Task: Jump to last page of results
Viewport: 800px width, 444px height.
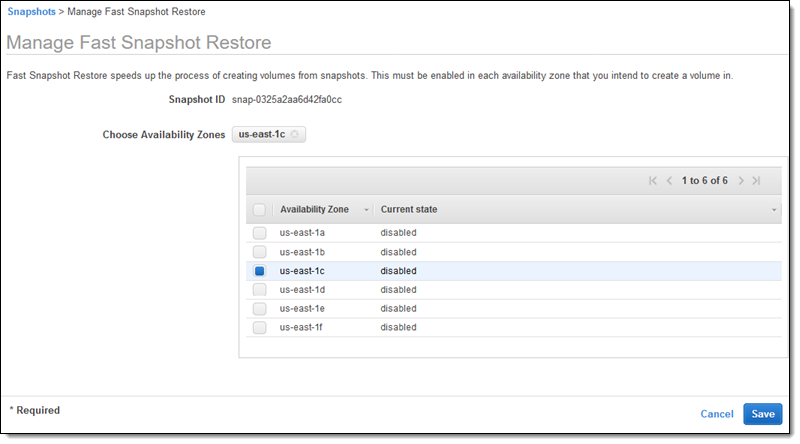Action: pyautogui.click(x=757, y=181)
